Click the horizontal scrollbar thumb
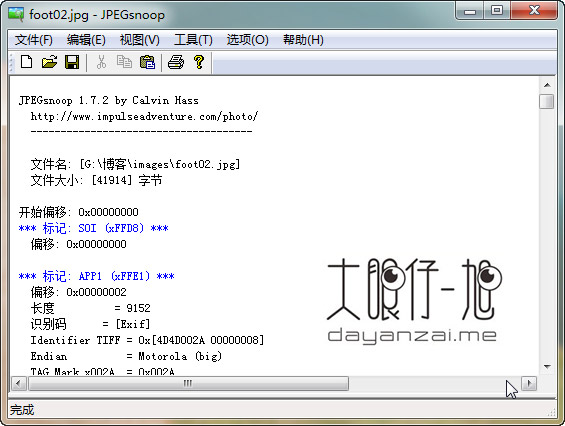The height and width of the screenshot is (426, 565). pos(188,383)
